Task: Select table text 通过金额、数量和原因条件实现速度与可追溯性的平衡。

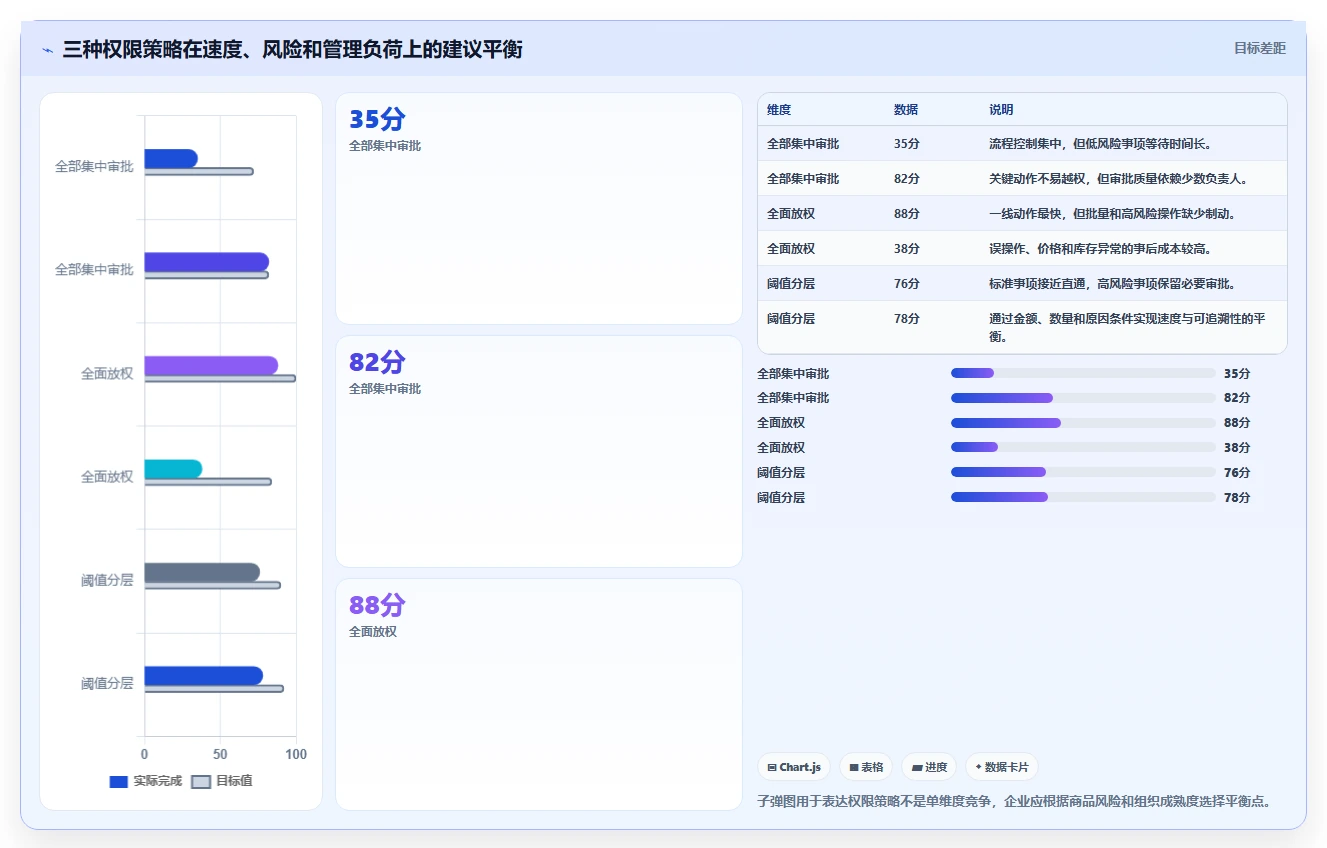Action: (1127, 328)
